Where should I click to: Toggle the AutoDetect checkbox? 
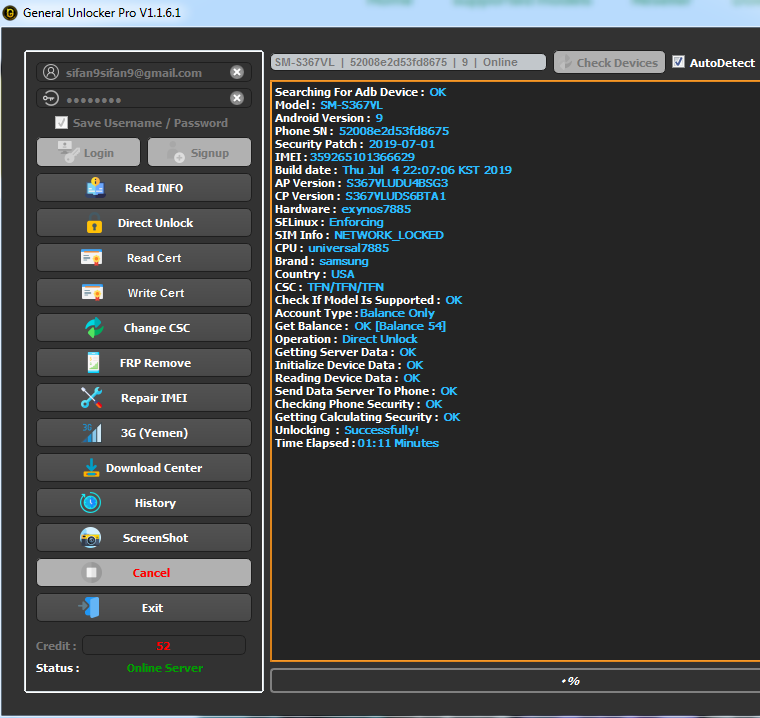(680, 62)
